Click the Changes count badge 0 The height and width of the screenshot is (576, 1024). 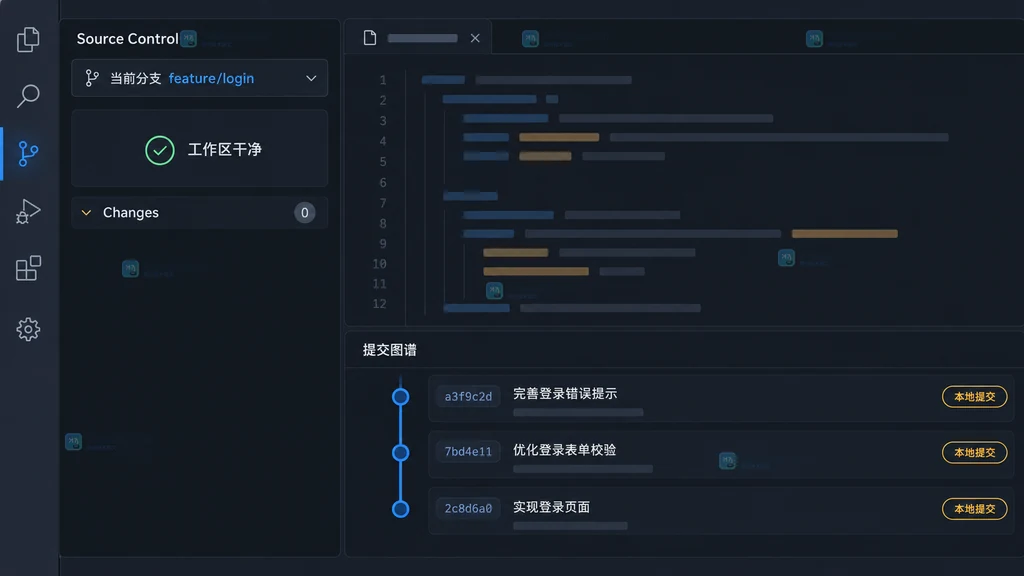pyautogui.click(x=304, y=213)
